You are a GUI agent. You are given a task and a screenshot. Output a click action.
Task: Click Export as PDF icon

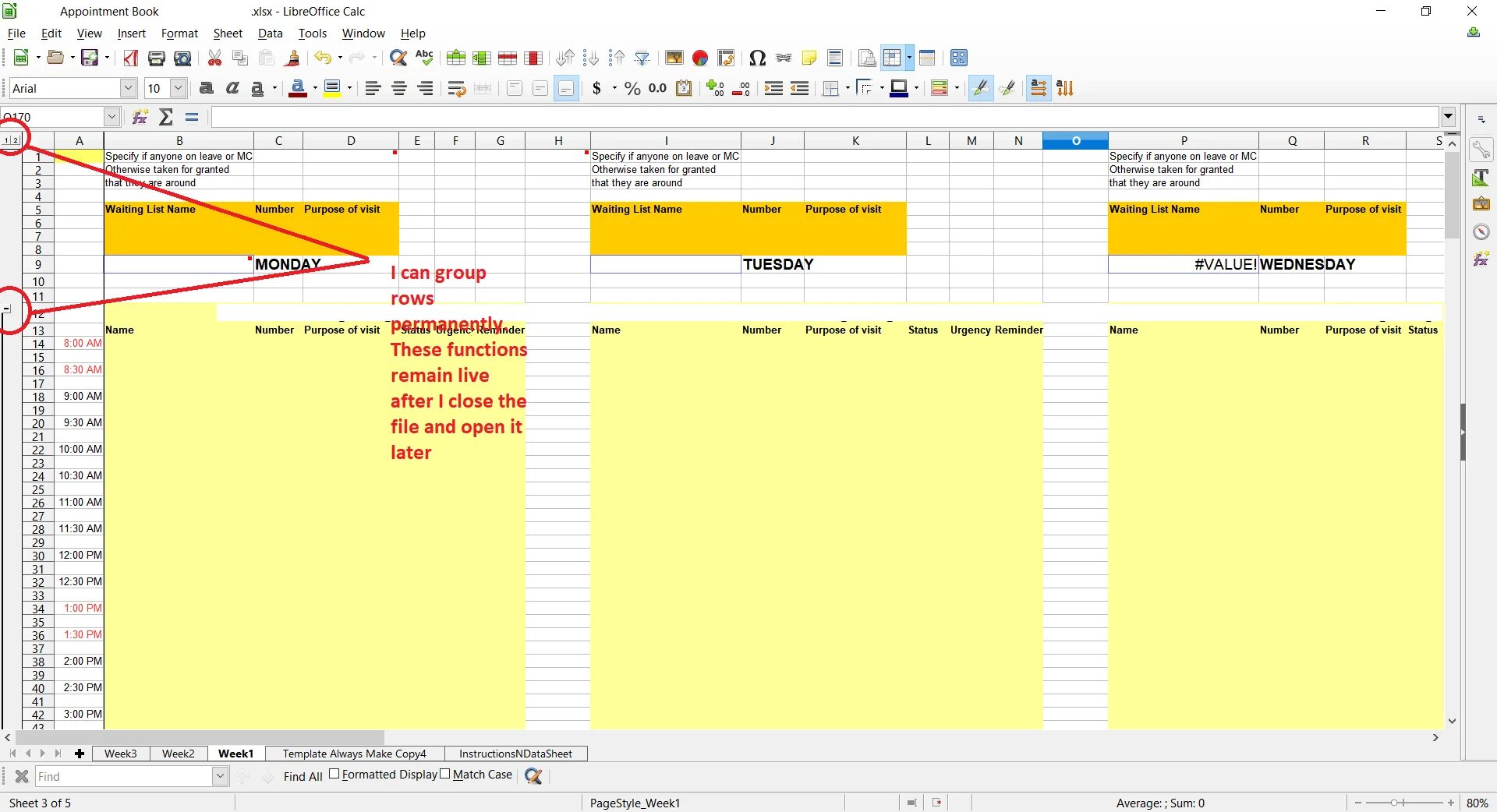(x=131, y=58)
